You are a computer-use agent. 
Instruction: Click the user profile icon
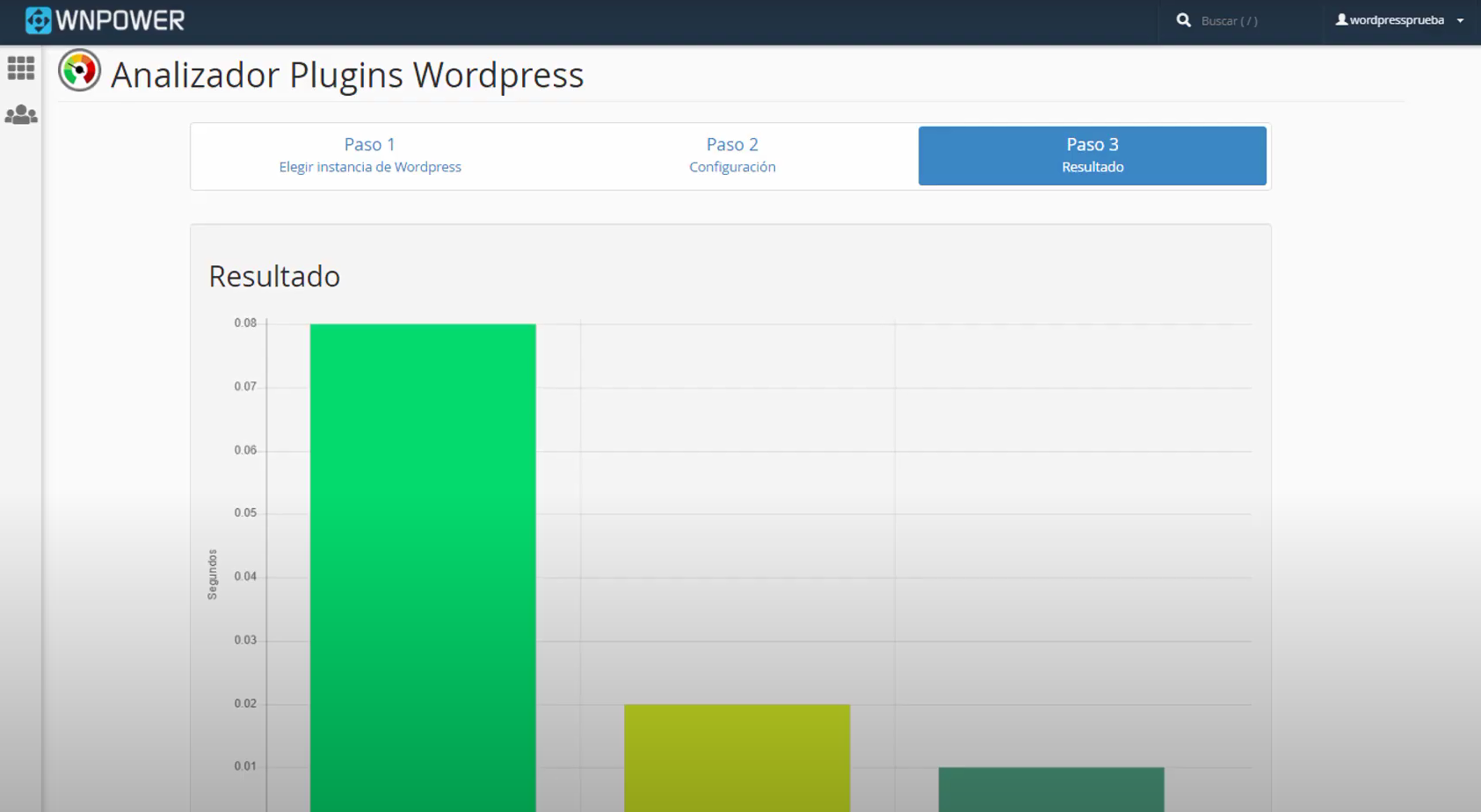pos(1341,19)
